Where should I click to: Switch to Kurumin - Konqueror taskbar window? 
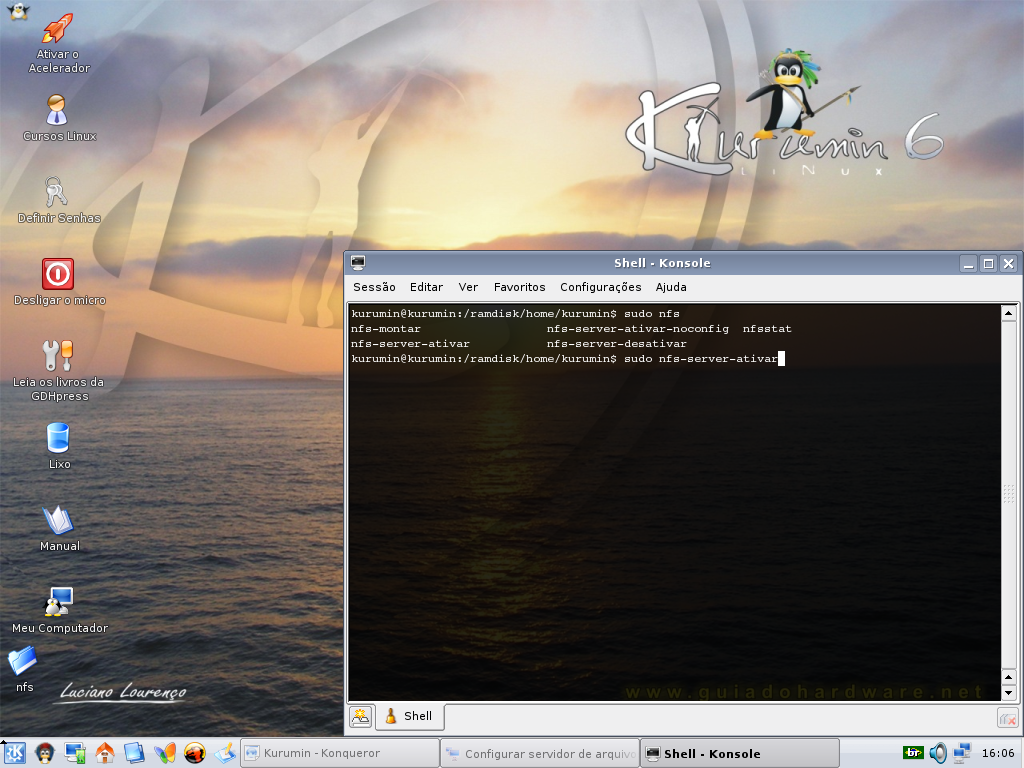point(340,754)
